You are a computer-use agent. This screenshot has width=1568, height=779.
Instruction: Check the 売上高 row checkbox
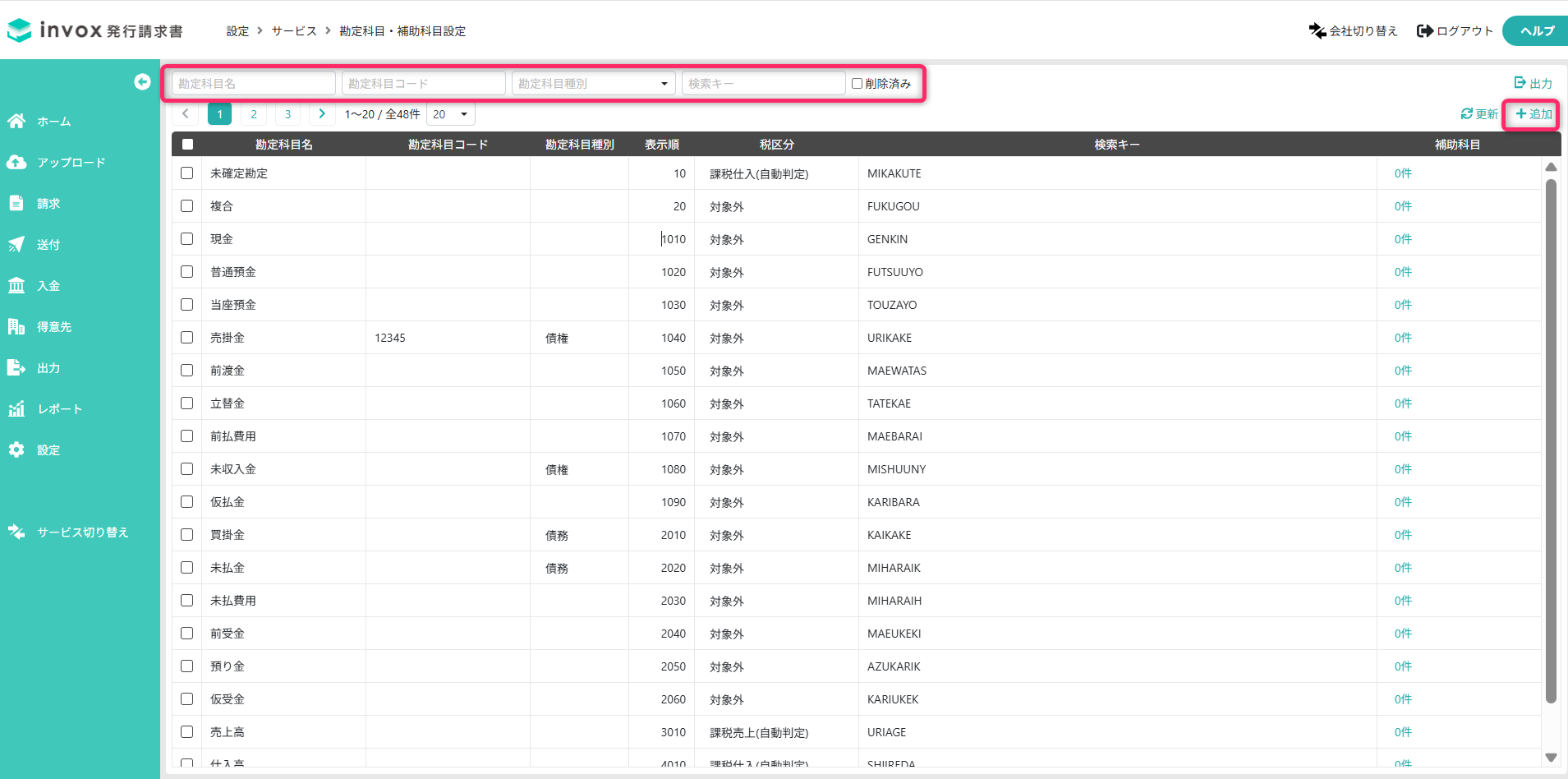(187, 732)
